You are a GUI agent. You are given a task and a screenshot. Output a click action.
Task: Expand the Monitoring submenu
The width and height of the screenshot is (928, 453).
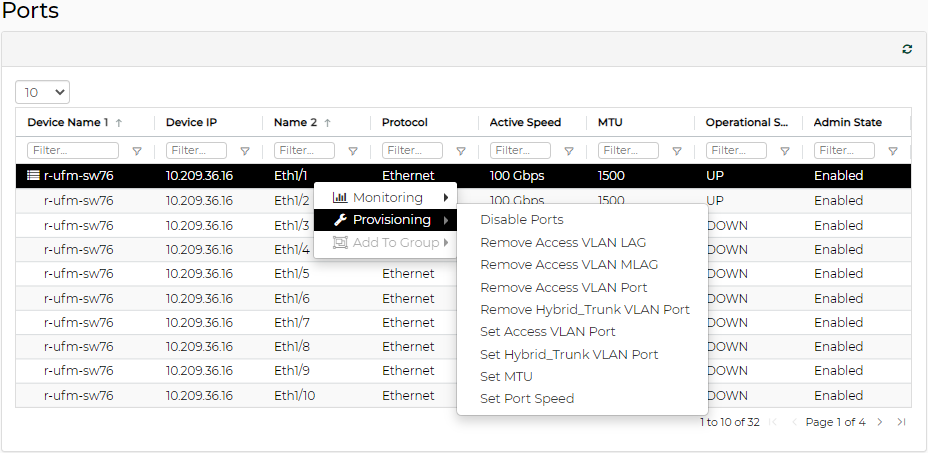coord(386,198)
